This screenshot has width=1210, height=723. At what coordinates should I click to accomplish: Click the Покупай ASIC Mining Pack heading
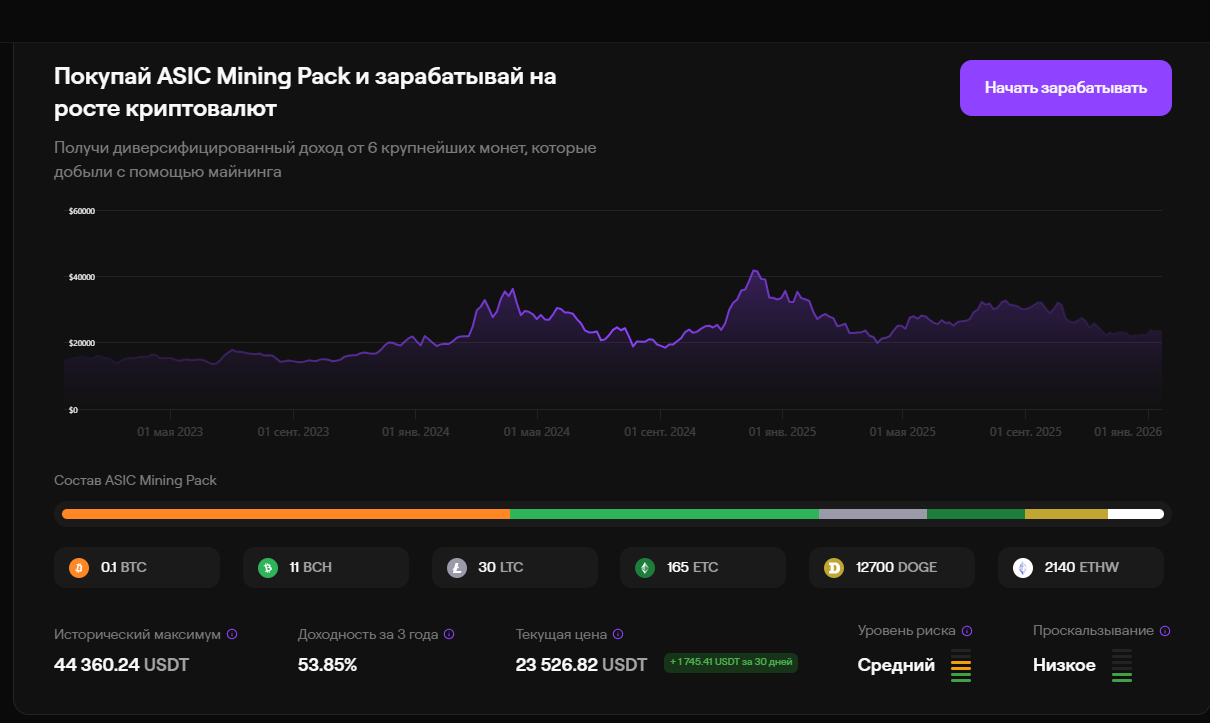point(305,91)
